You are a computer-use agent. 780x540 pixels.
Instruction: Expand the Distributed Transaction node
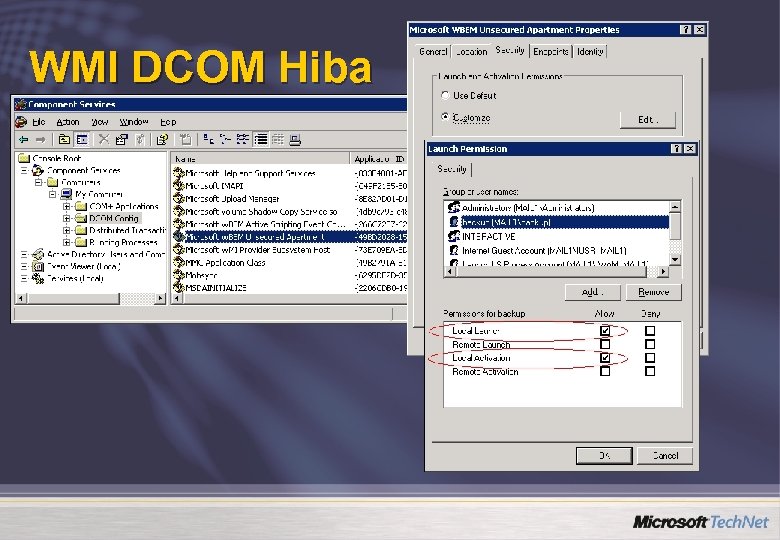[67, 230]
